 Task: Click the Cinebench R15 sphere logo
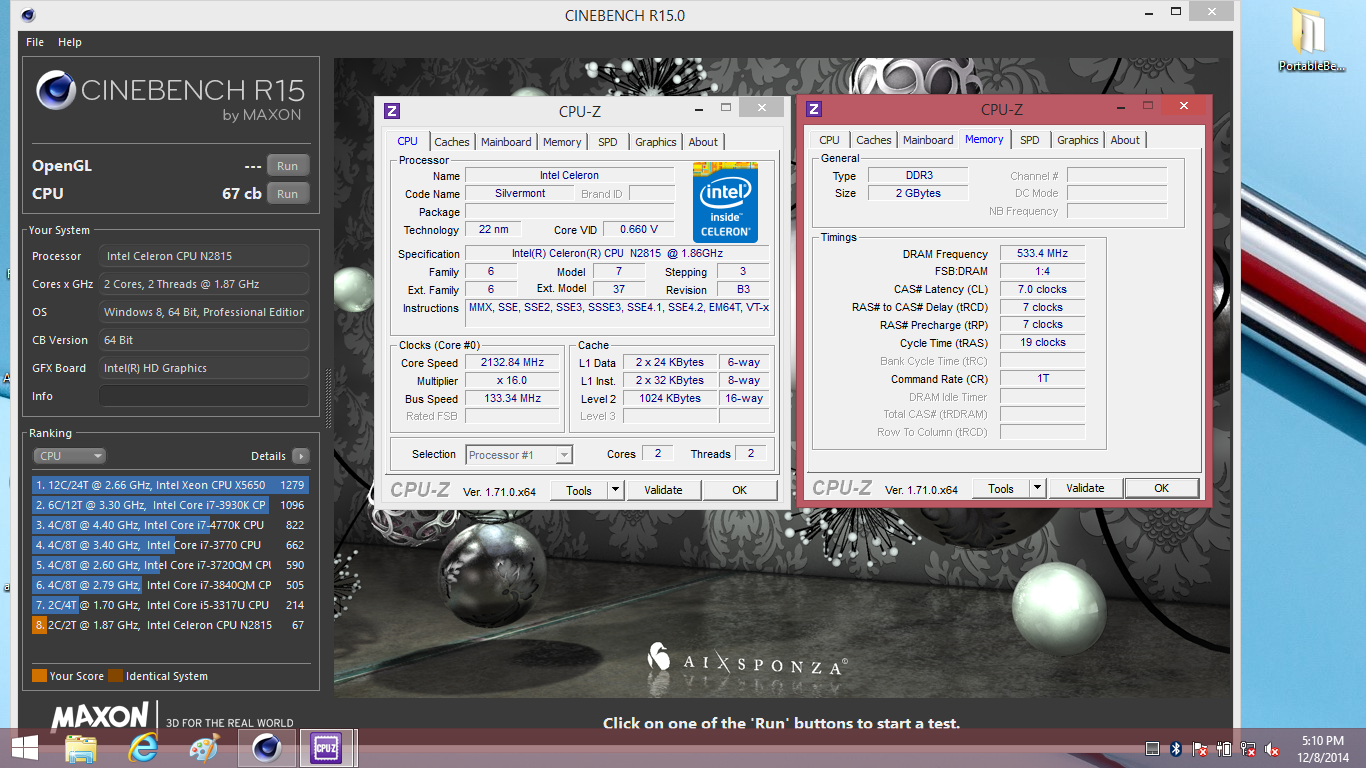(x=56, y=91)
